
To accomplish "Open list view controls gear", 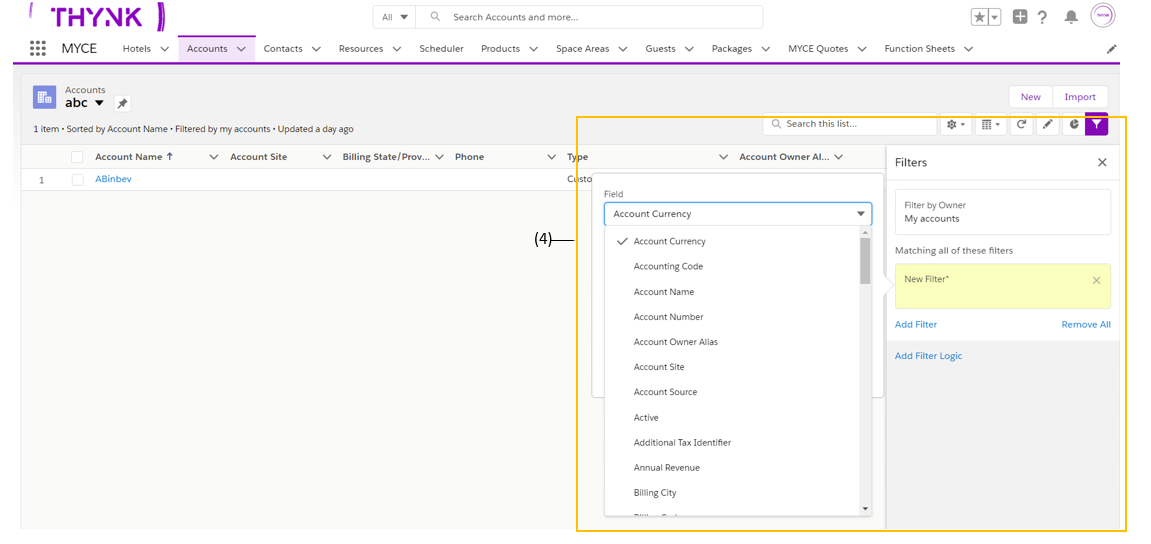I will coord(955,124).
